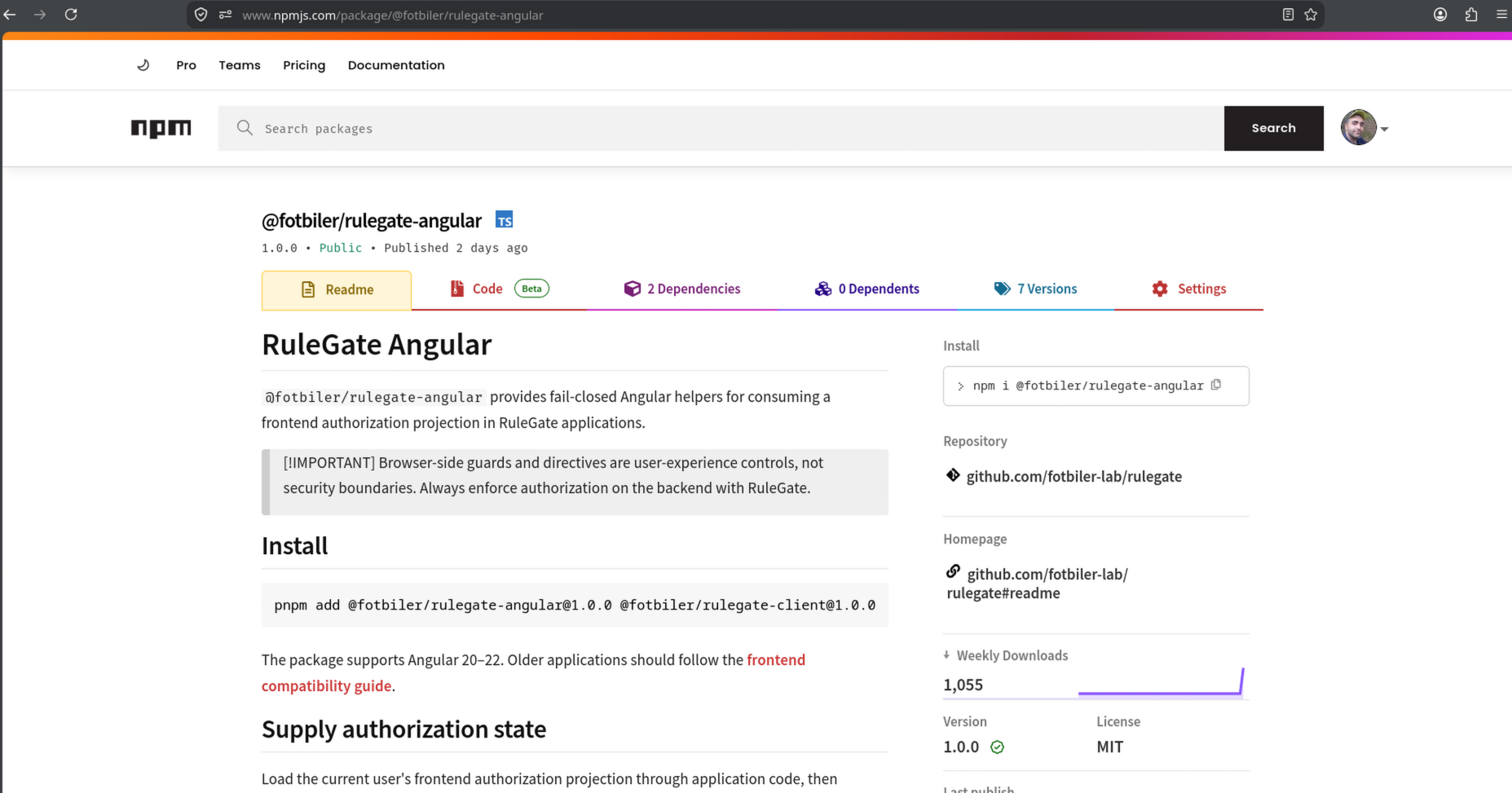Click the package title @fotbiler/rulegate-angular
The image size is (1512, 793).
click(372, 221)
